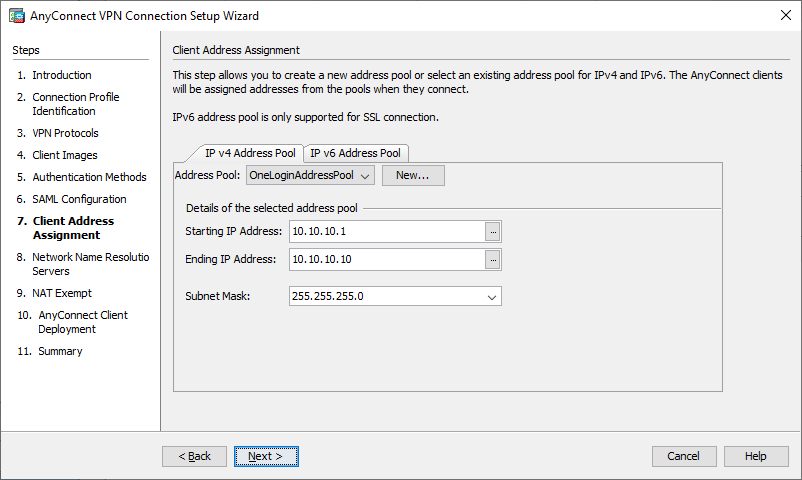Open browse button for Ending IP Address
The width and height of the screenshot is (802, 480).
(x=493, y=260)
